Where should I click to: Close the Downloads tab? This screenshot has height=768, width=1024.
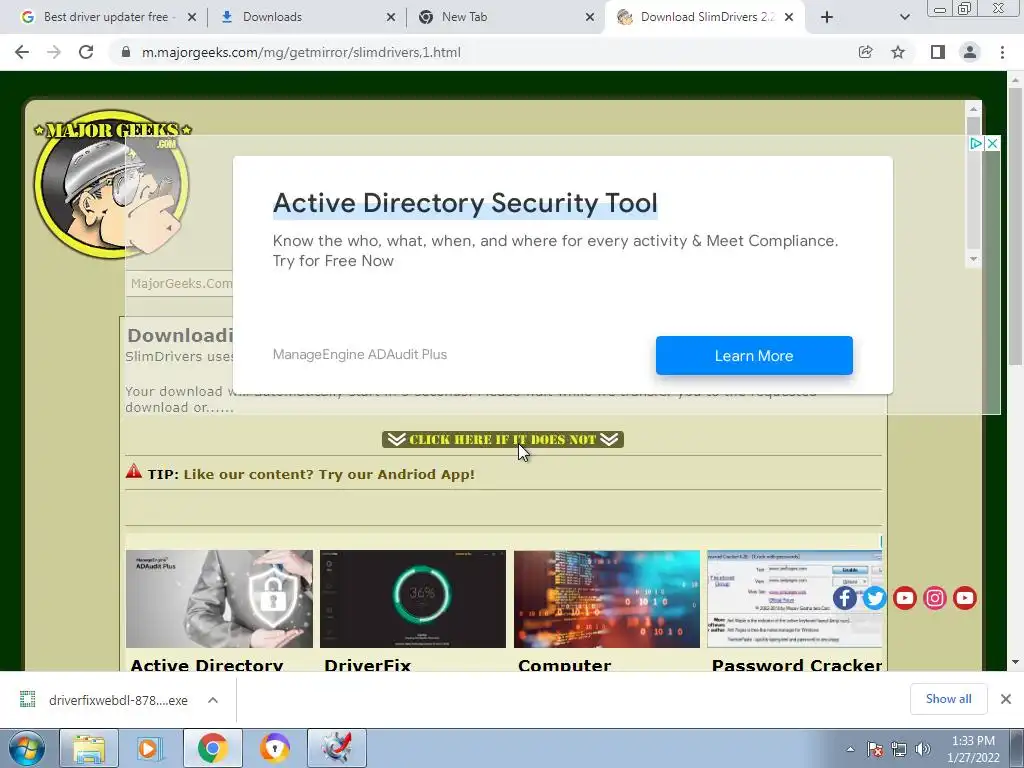tap(391, 17)
